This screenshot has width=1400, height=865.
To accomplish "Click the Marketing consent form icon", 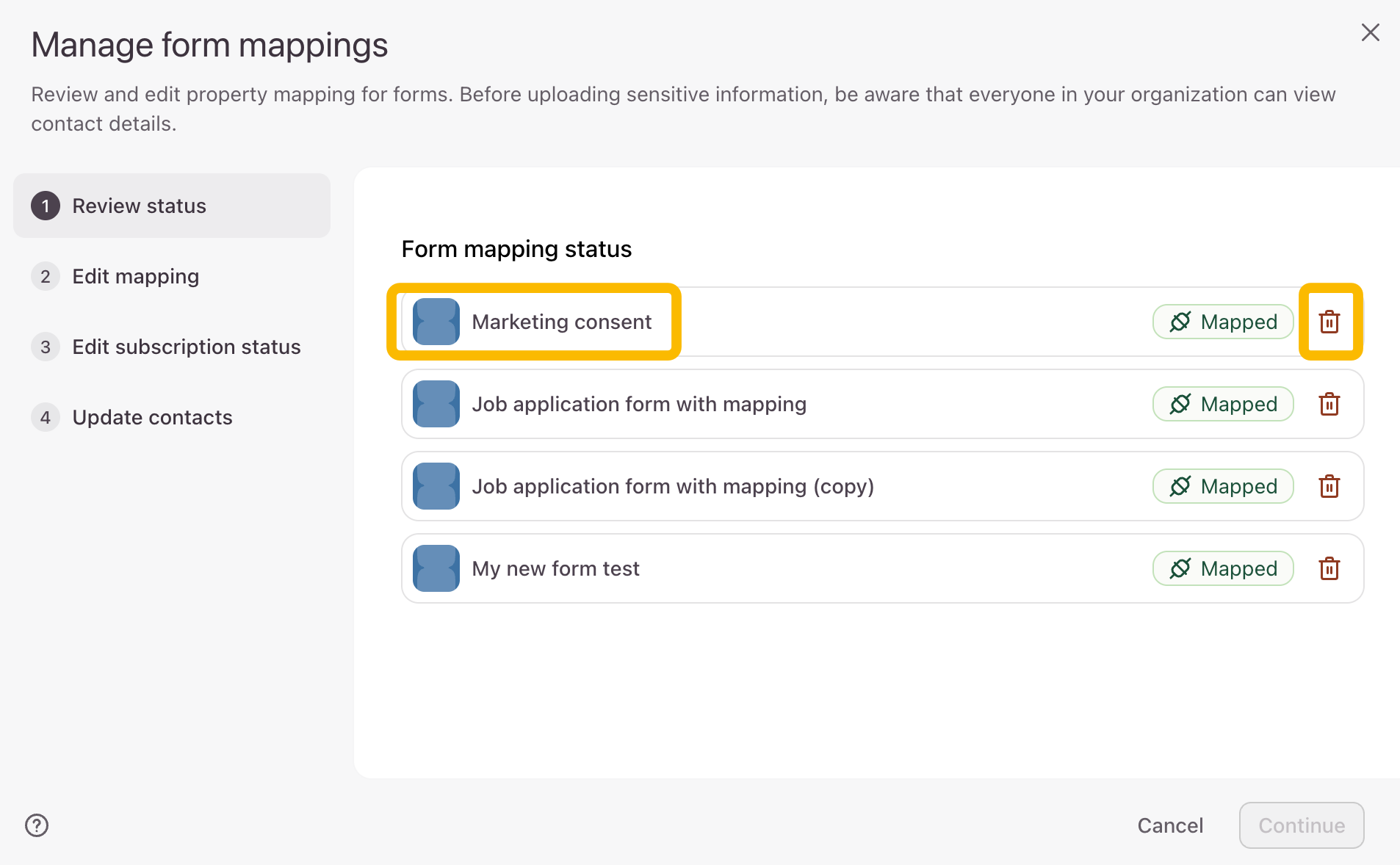I will (x=436, y=322).
